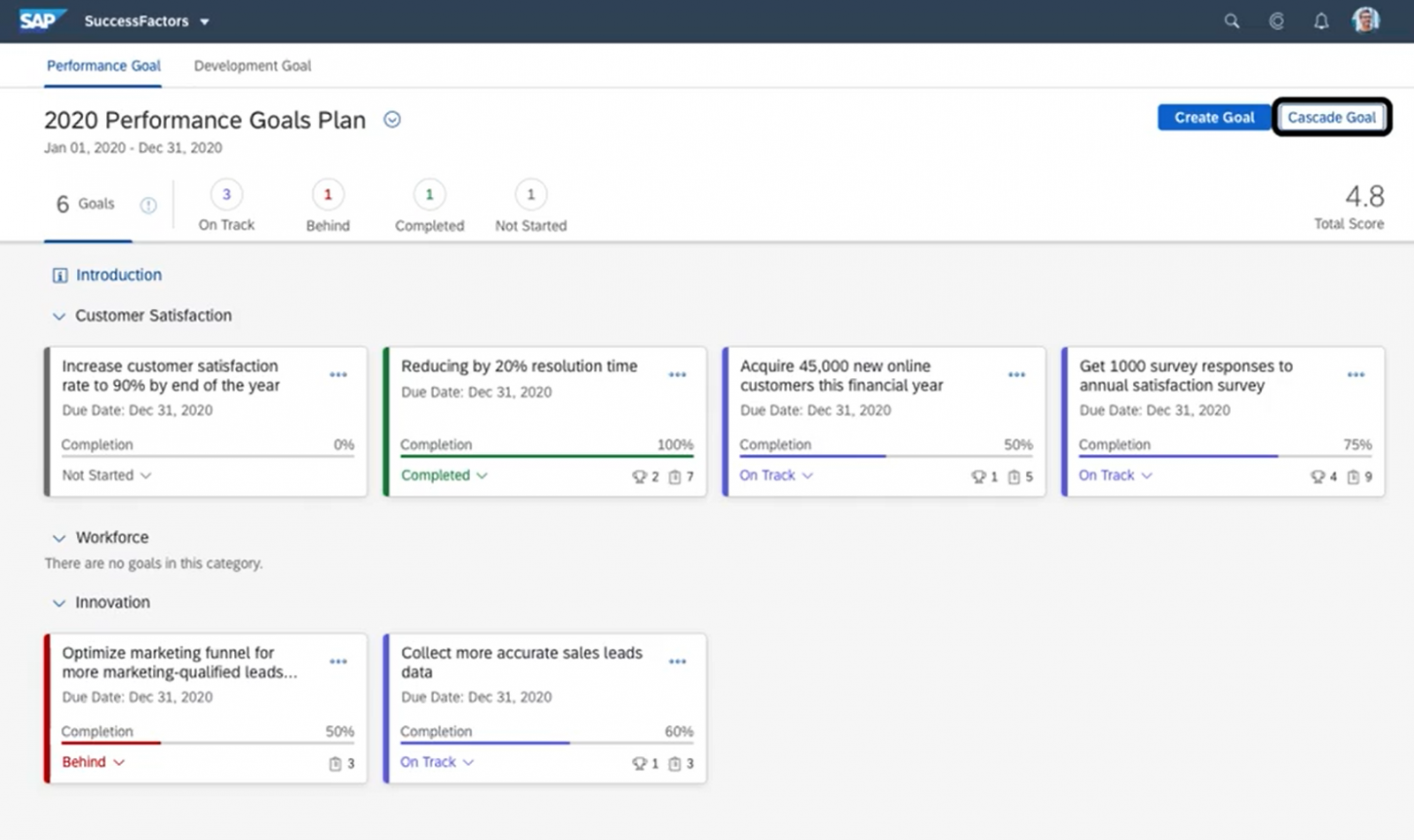Click the 100% completion bar on the Reducing resolution time card
The height and width of the screenshot is (840, 1414).
point(547,456)
